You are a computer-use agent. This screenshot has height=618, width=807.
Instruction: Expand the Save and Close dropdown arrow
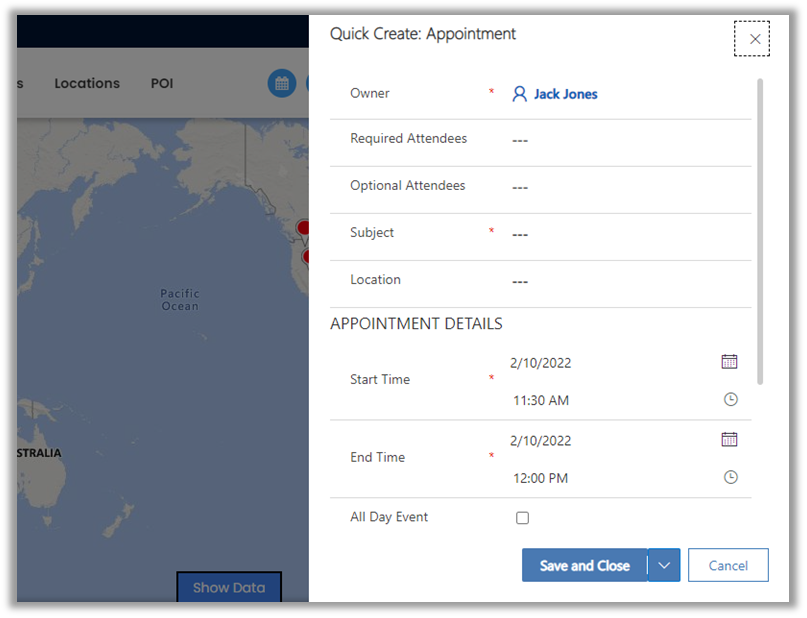pos(665,565)
